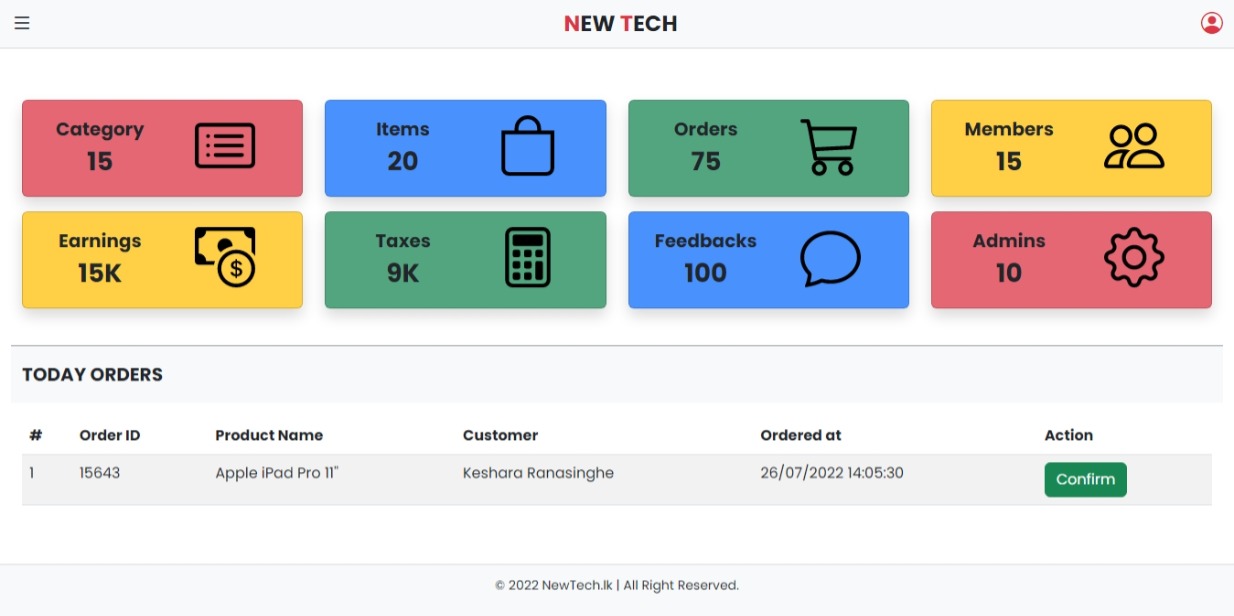Click the customer name Keshara Ranasinghe
This screenshot has width=1234, height=616.
pyautogui.click(x=538, y=473)
